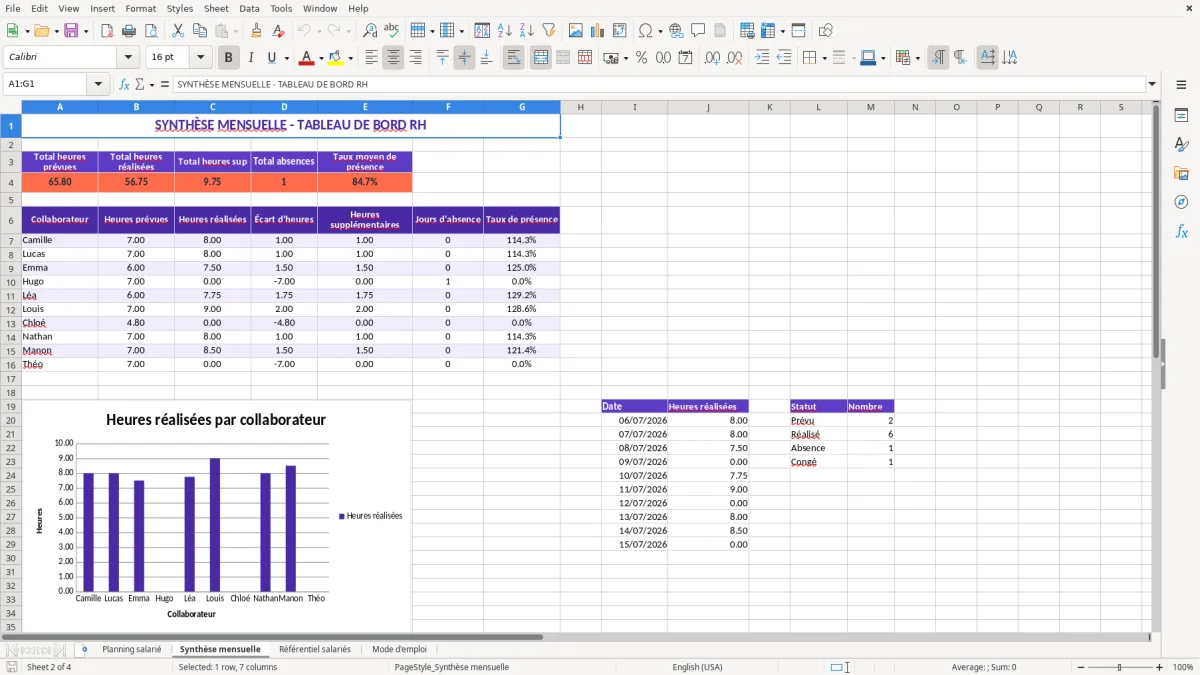Insert an image using the picture icon
Viewport: 1200px width, 675px height.
tap(576, 31)
